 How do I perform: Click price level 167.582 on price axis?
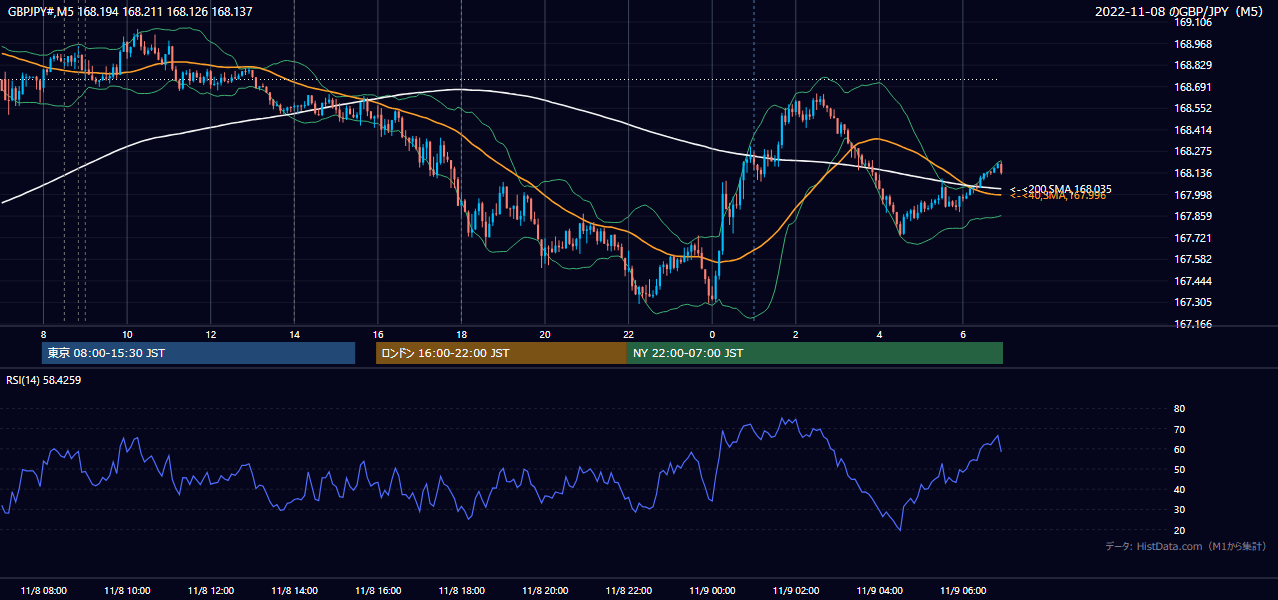click(x=1193, y=259)
